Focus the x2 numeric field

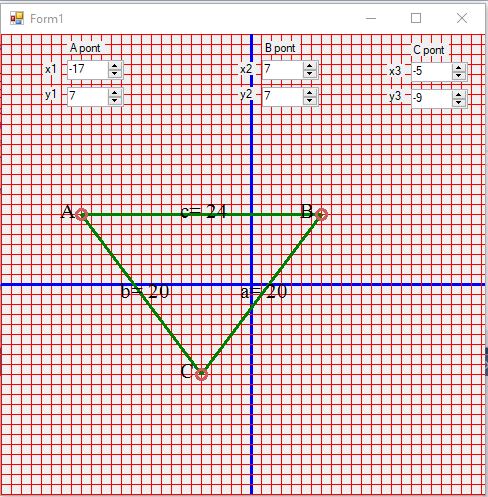(283, 70)
